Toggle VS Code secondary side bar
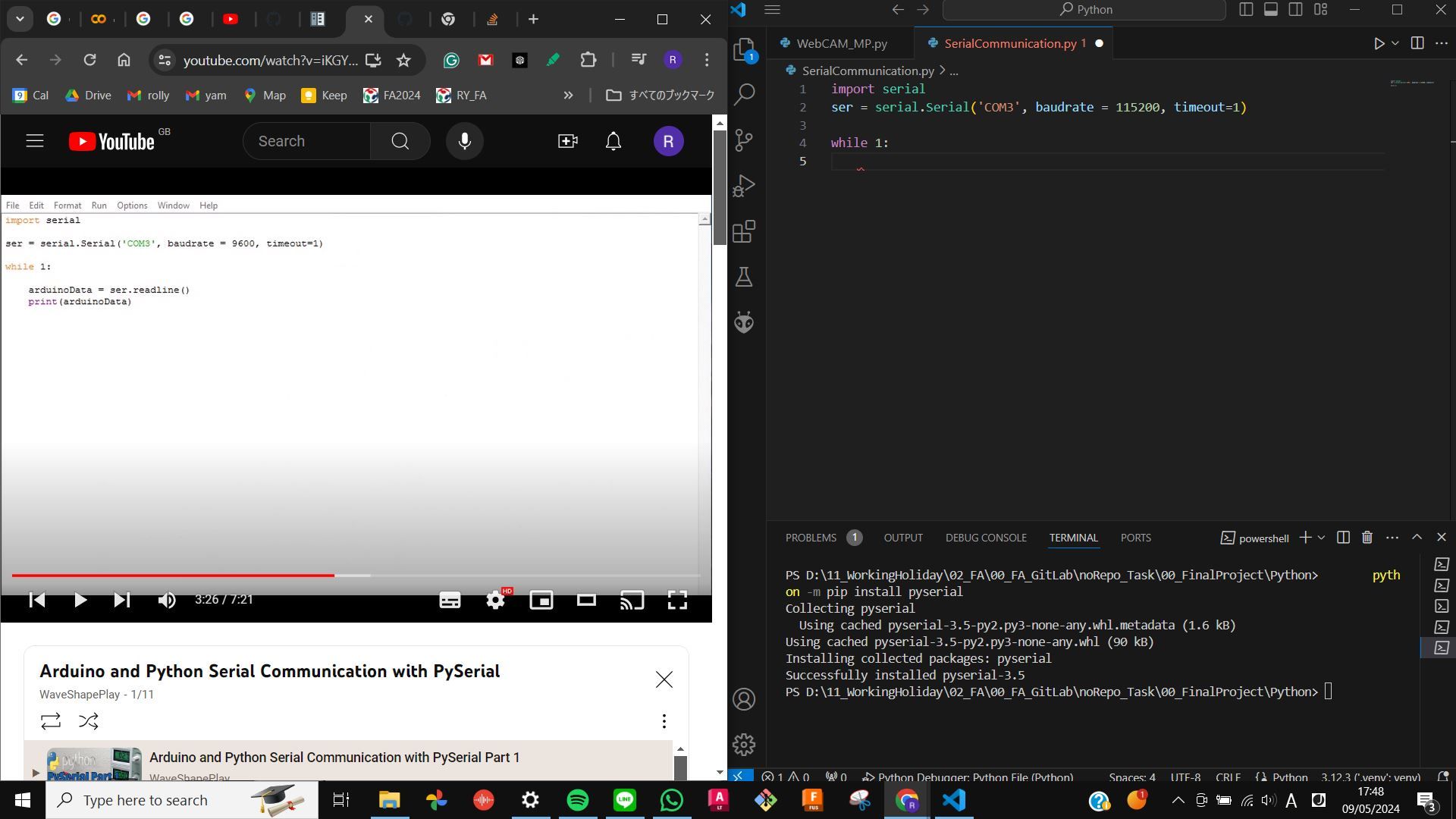 (1296, 9)
